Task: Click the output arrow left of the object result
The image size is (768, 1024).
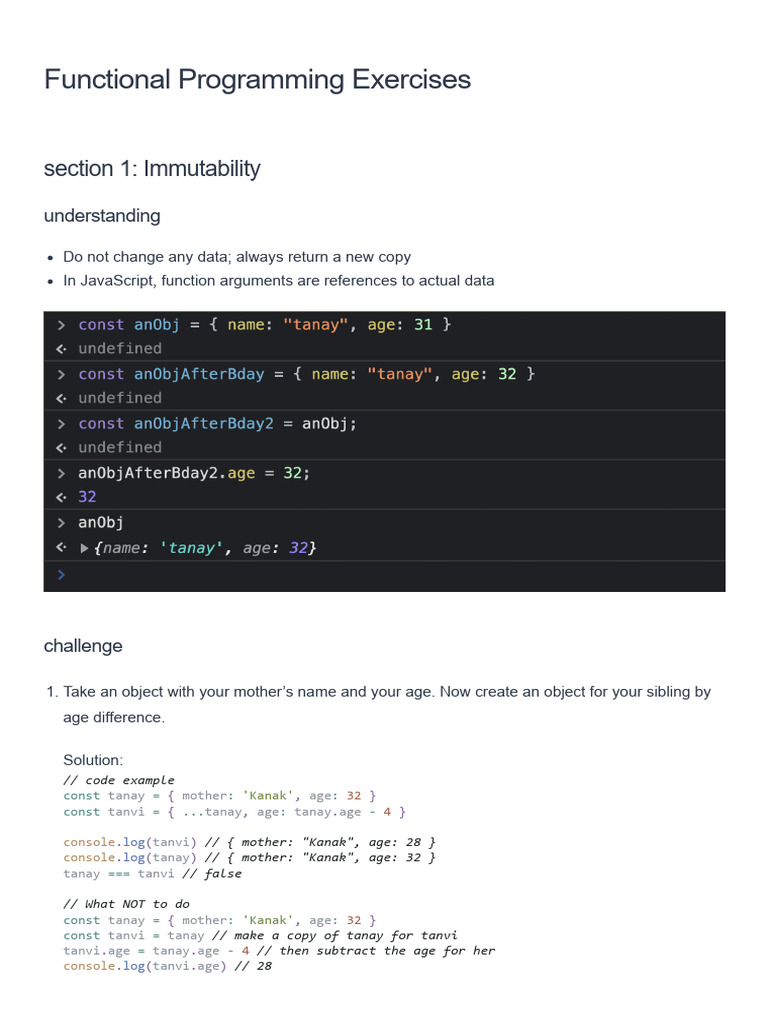Action: pos(61,548)
